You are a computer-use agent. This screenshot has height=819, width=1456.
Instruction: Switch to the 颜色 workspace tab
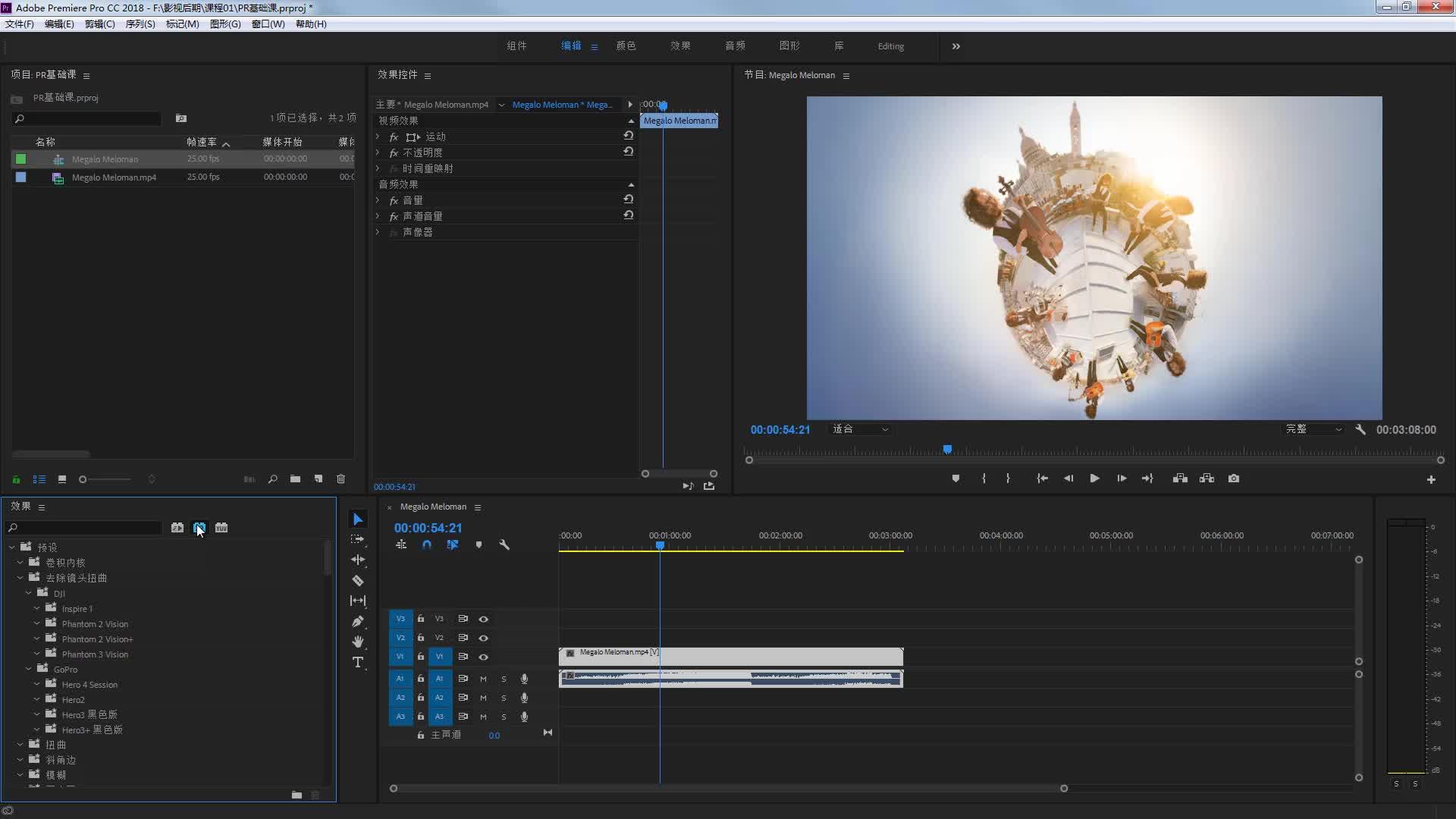click(626, 46)
